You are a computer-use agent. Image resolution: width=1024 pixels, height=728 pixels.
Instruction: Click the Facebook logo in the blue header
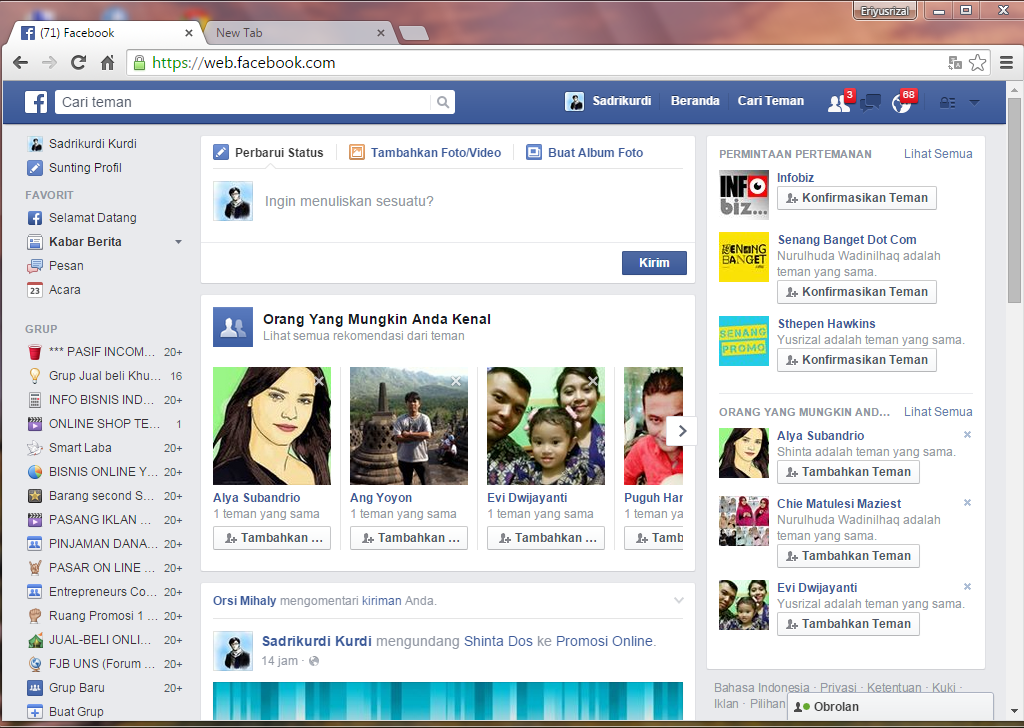point(36,102)
